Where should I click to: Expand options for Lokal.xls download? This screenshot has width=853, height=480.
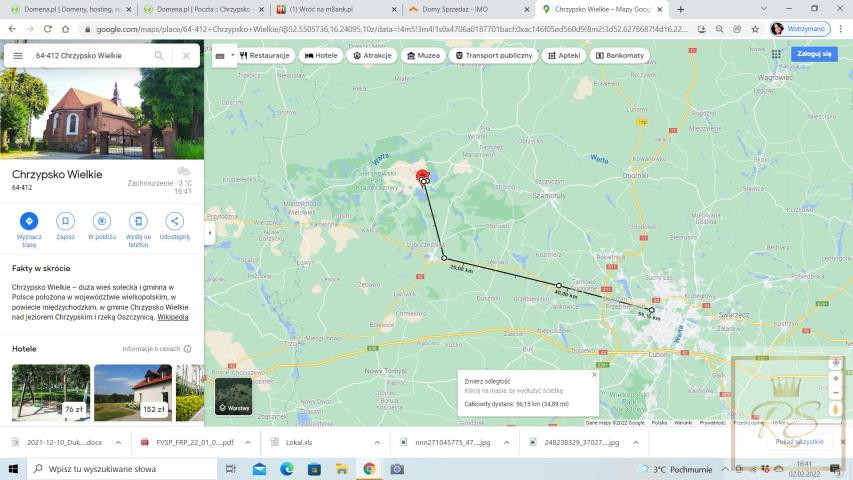378,442
